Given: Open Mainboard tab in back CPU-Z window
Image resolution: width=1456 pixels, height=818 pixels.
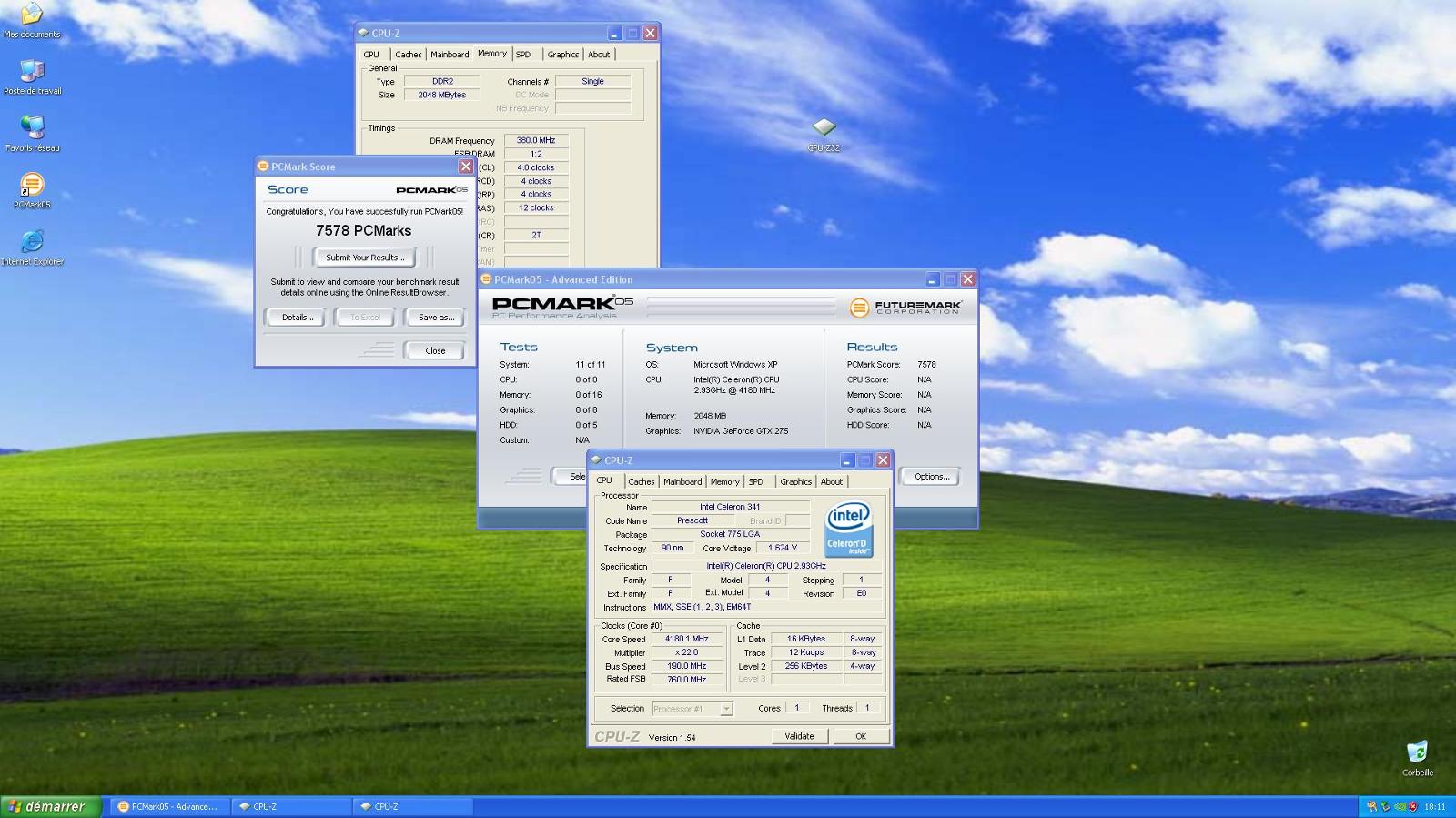Looking at the screenshot, I should pyautogui.click(x=450, y=55).
